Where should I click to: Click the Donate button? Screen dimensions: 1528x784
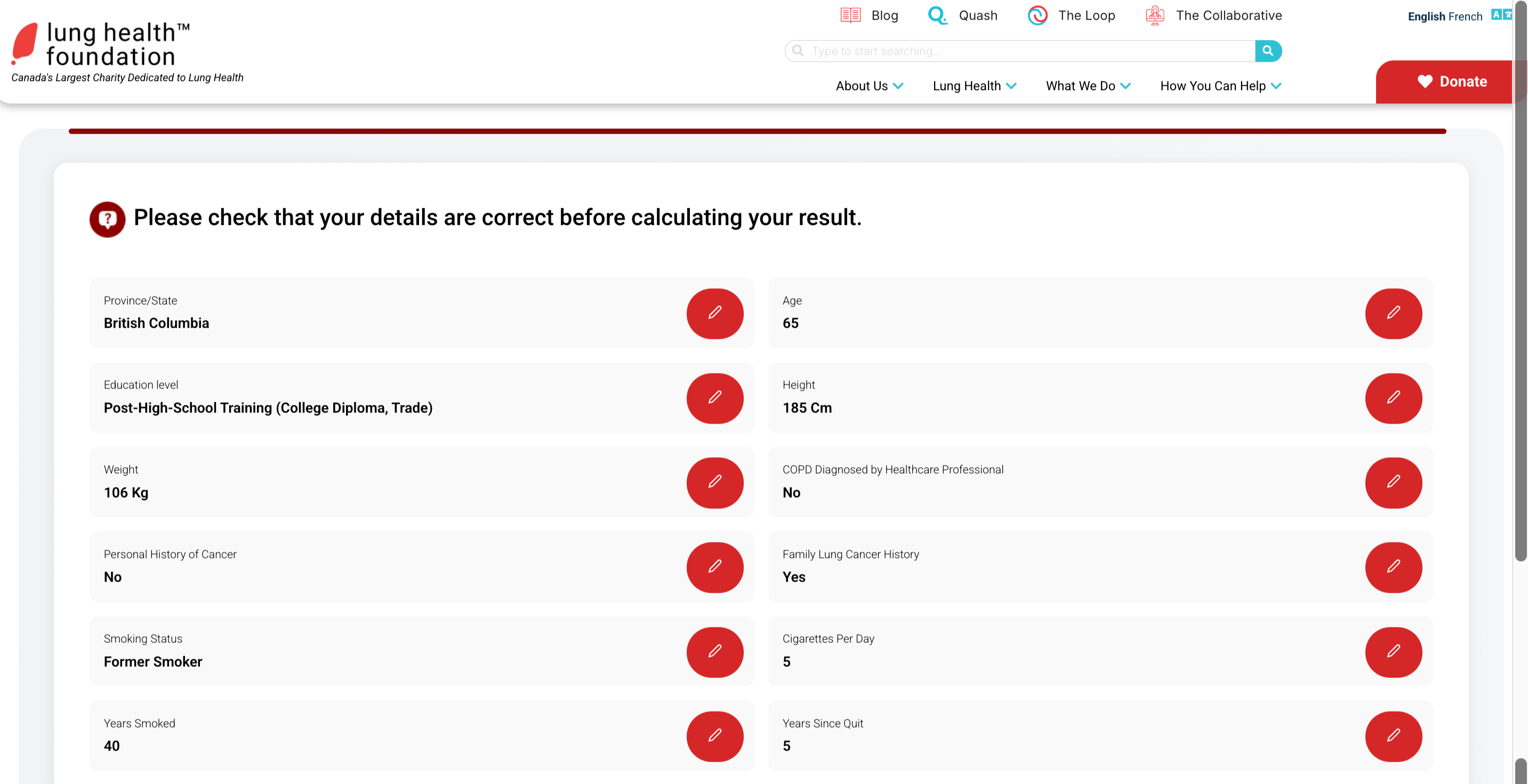[1452, 81]
